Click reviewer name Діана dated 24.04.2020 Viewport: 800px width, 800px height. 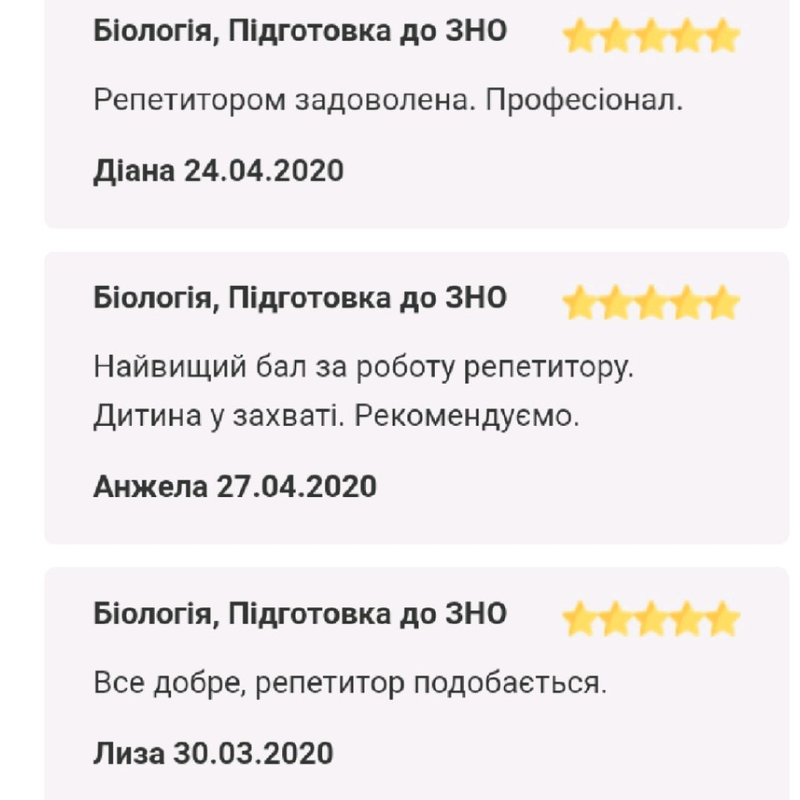218,170
